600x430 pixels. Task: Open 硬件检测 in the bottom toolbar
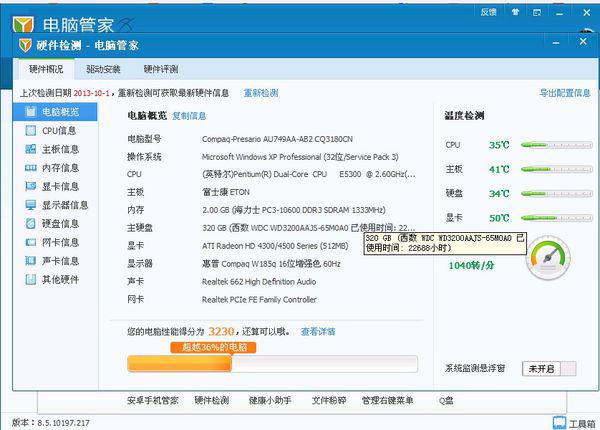pos(212,401)
